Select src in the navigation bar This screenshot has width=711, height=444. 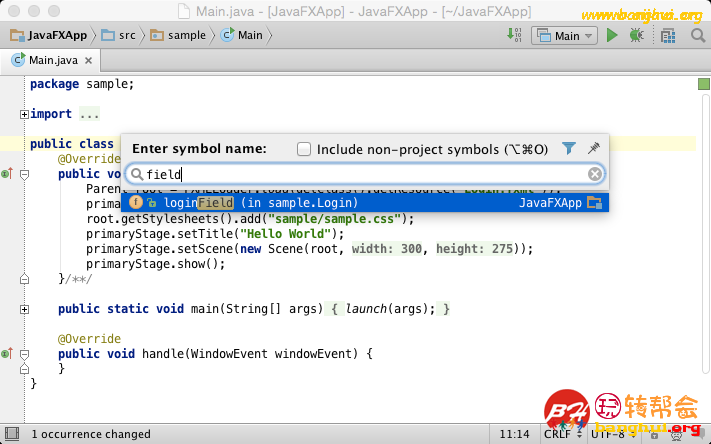pos(119,35)
